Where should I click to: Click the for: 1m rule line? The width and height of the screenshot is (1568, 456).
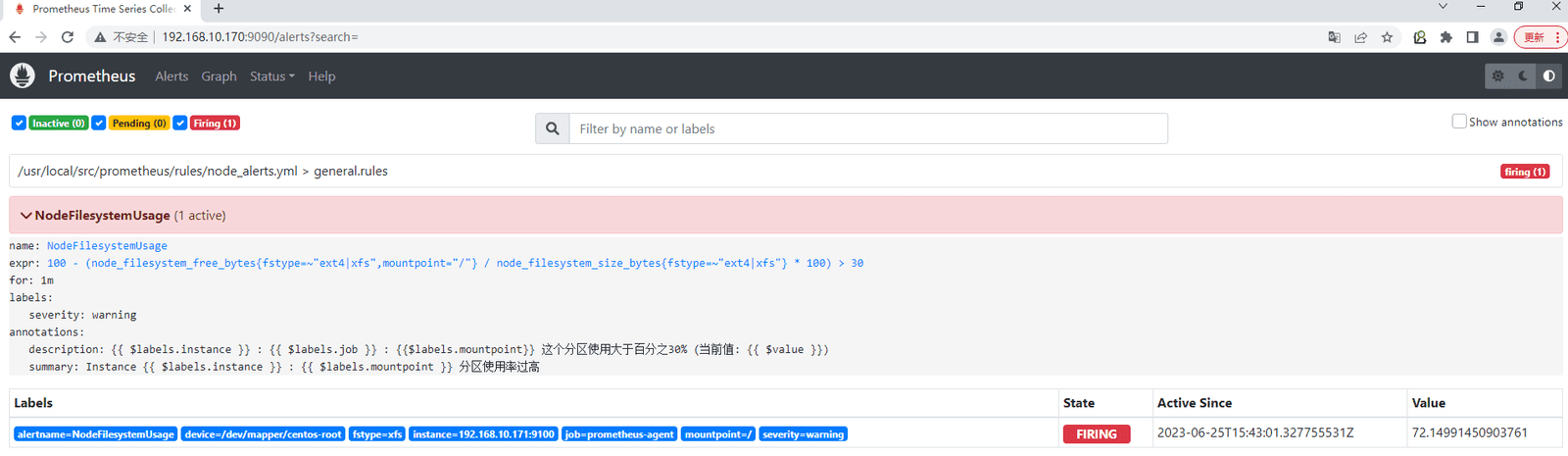(31, 280)
